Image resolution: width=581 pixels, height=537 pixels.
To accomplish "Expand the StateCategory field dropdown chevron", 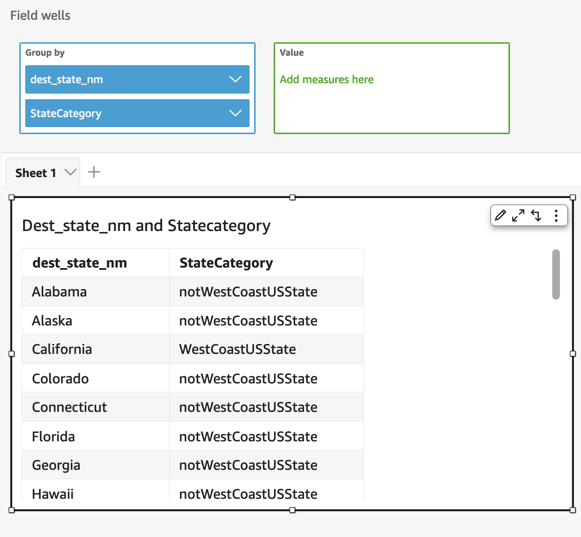I will (235, 113).
